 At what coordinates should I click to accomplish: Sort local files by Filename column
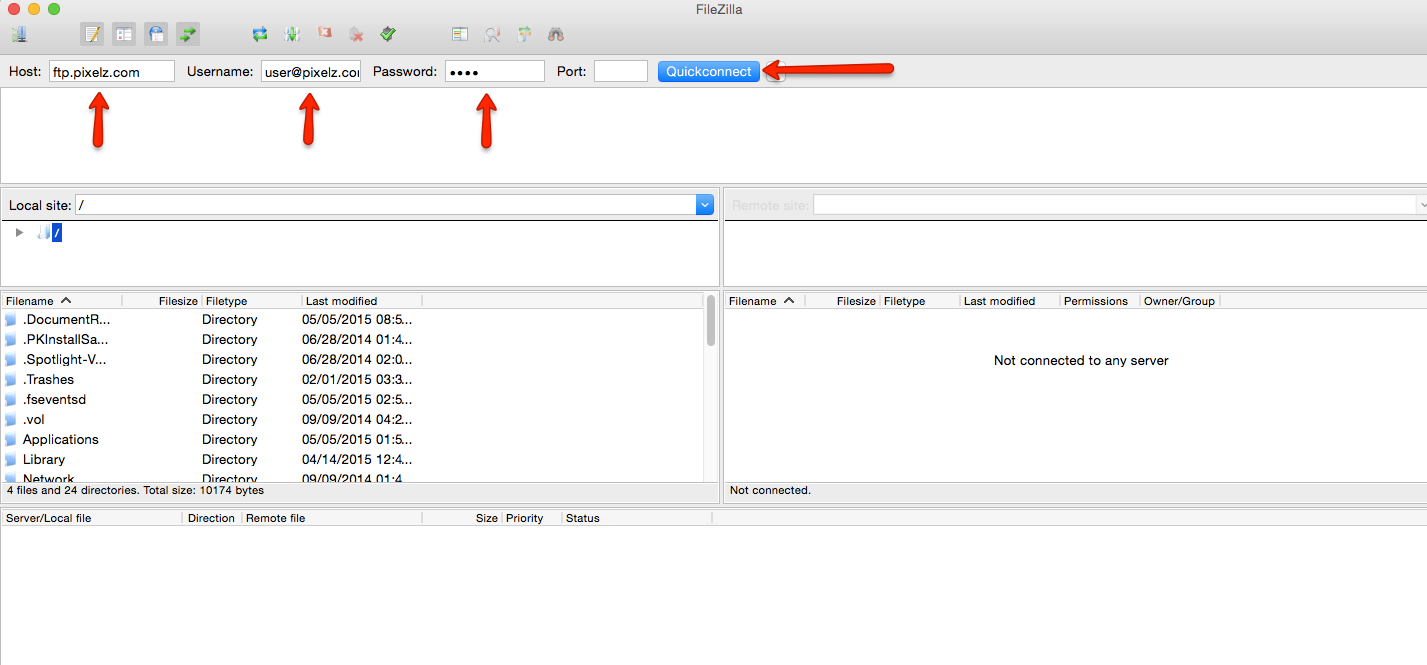pos(62,301)
